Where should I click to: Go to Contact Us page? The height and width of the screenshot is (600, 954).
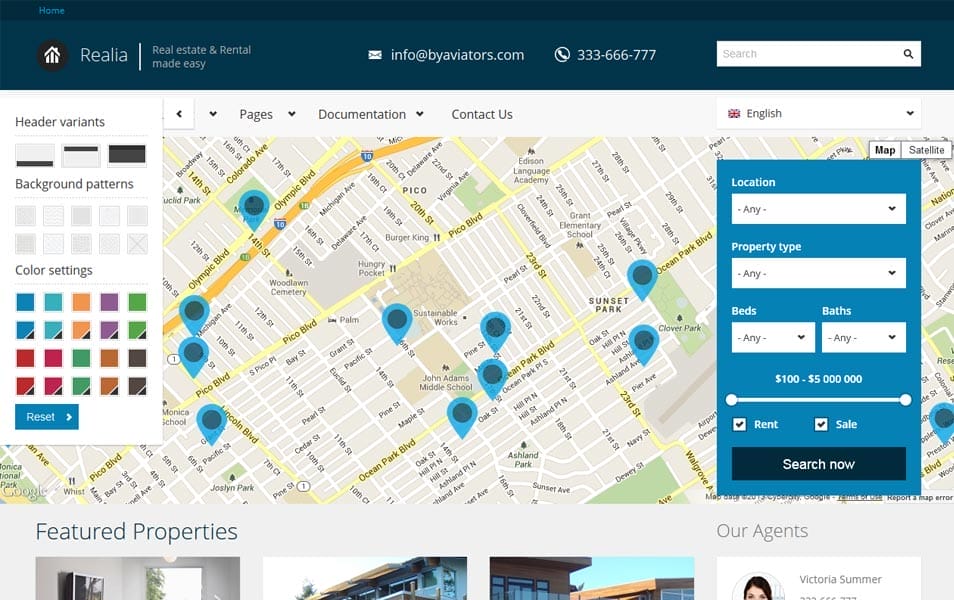click(482, 114)
